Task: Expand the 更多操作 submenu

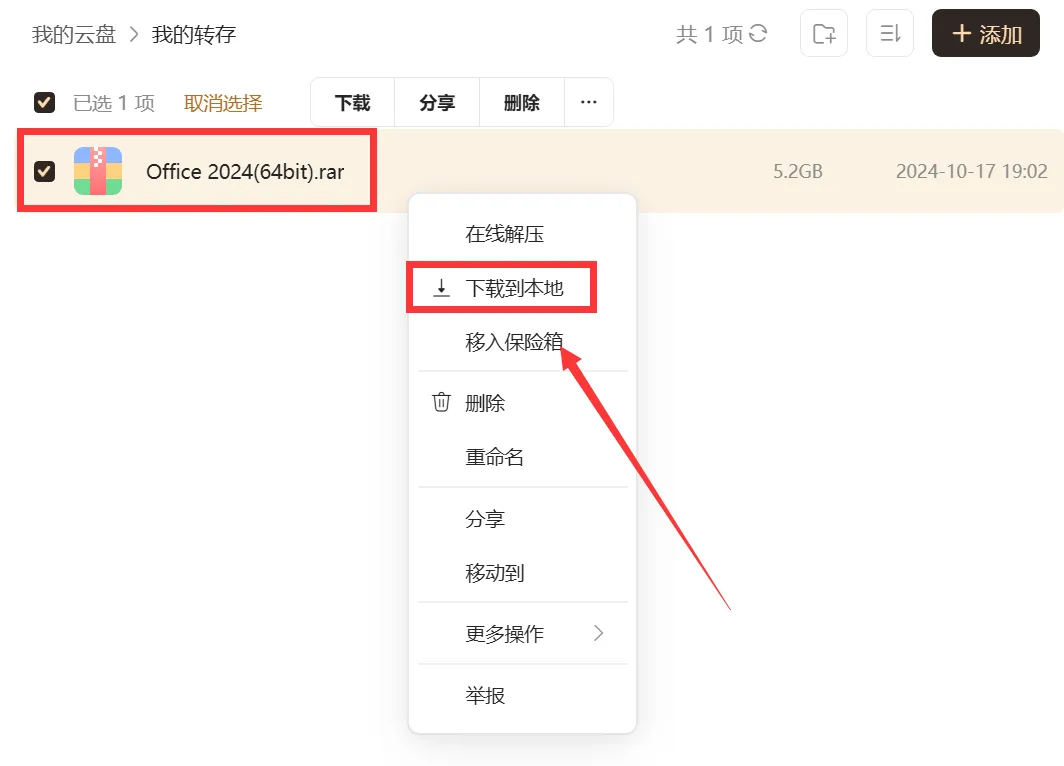Action: click(522, 634)
